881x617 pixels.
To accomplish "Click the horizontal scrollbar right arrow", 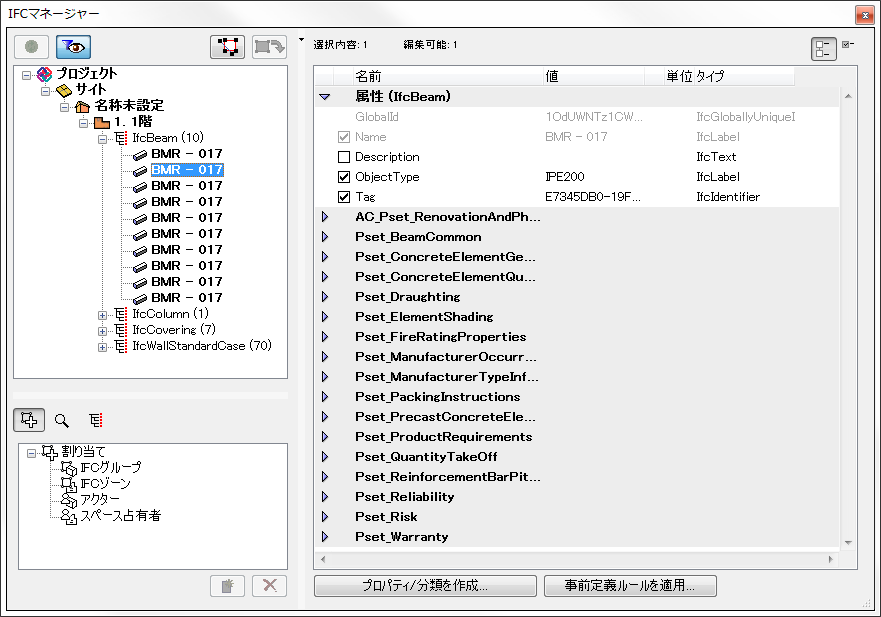I will click(830, 559).
